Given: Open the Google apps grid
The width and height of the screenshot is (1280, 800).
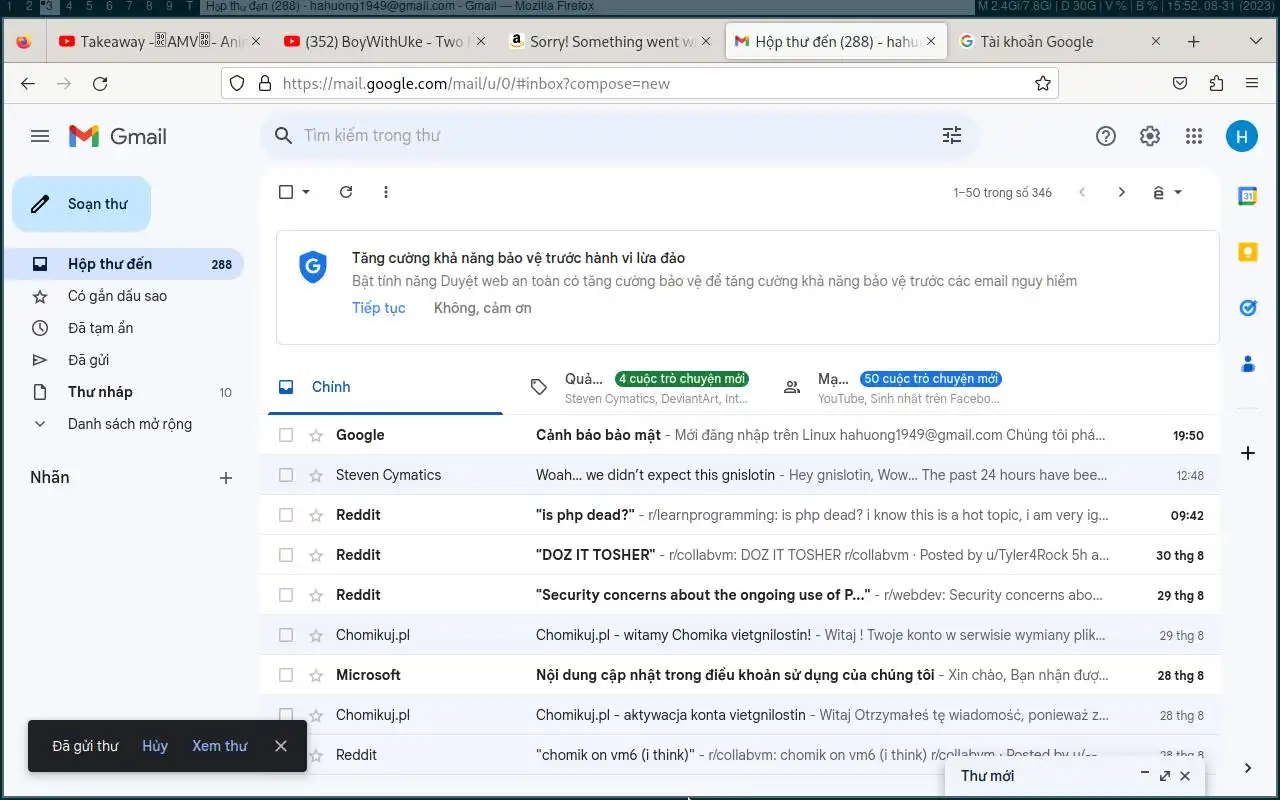Looking at the screenshot, I should (1194, 136).
